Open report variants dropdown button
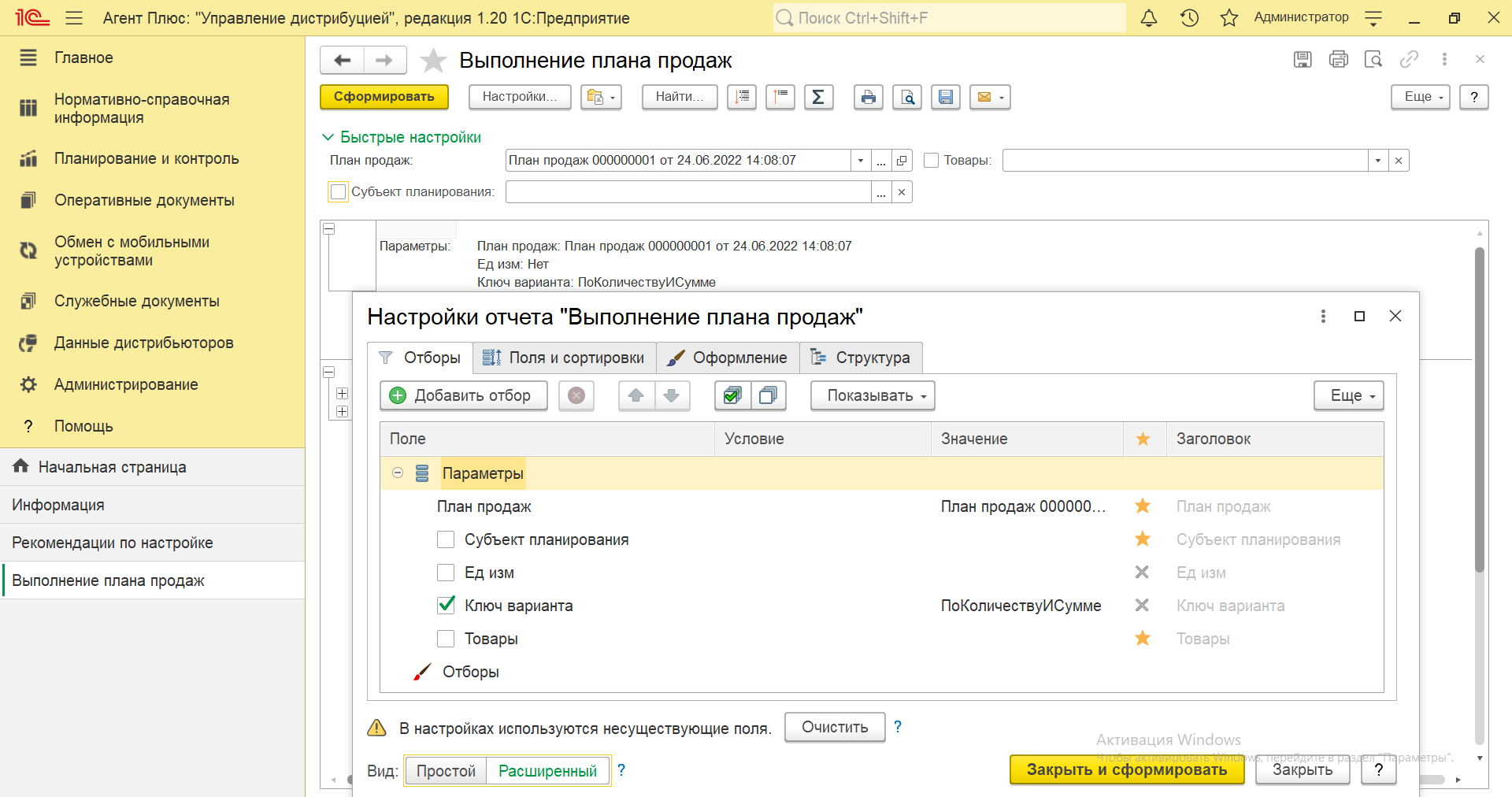This screenshot has width=1512, height=797. pyautogui.click(x=601, y=97)
